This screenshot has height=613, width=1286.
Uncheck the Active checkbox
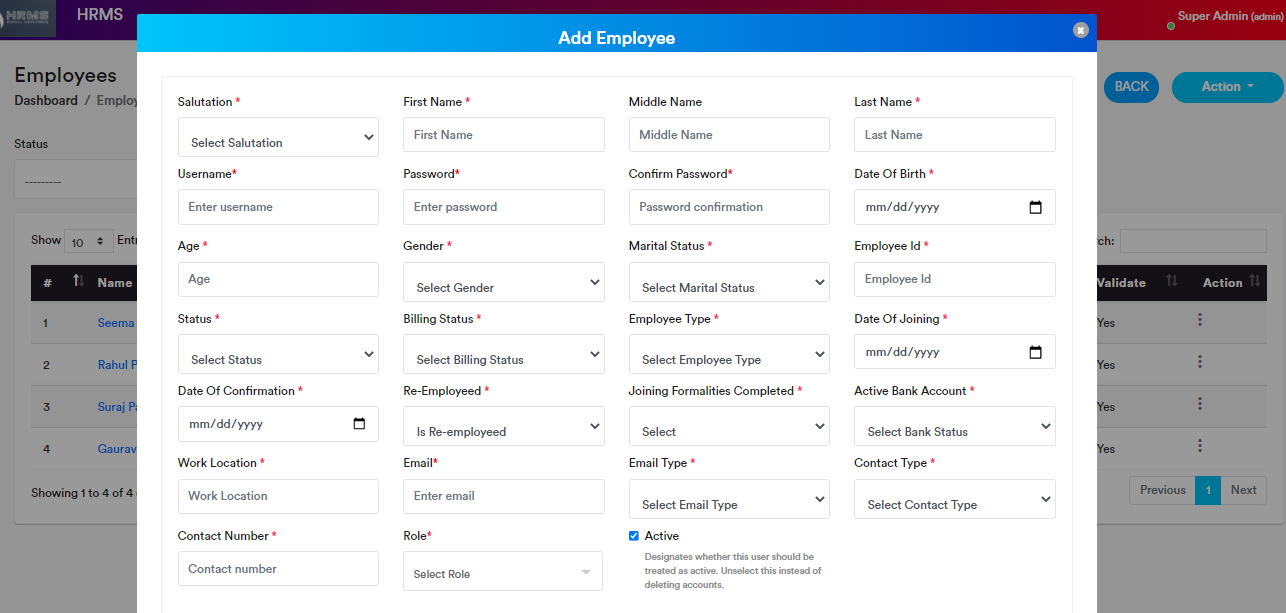(634, 536)
